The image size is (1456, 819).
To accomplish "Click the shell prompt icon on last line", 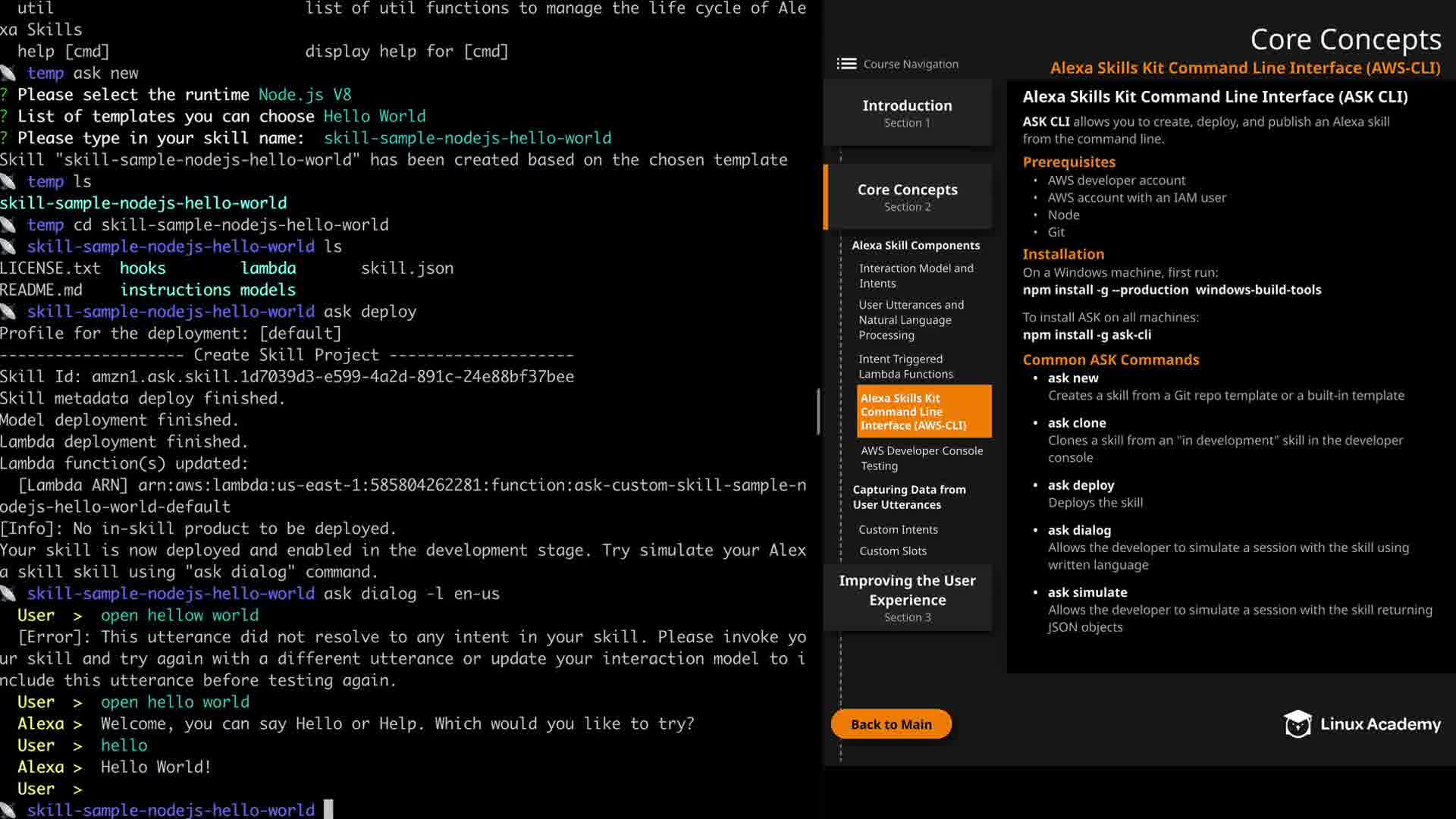I will tap(8, 809).
